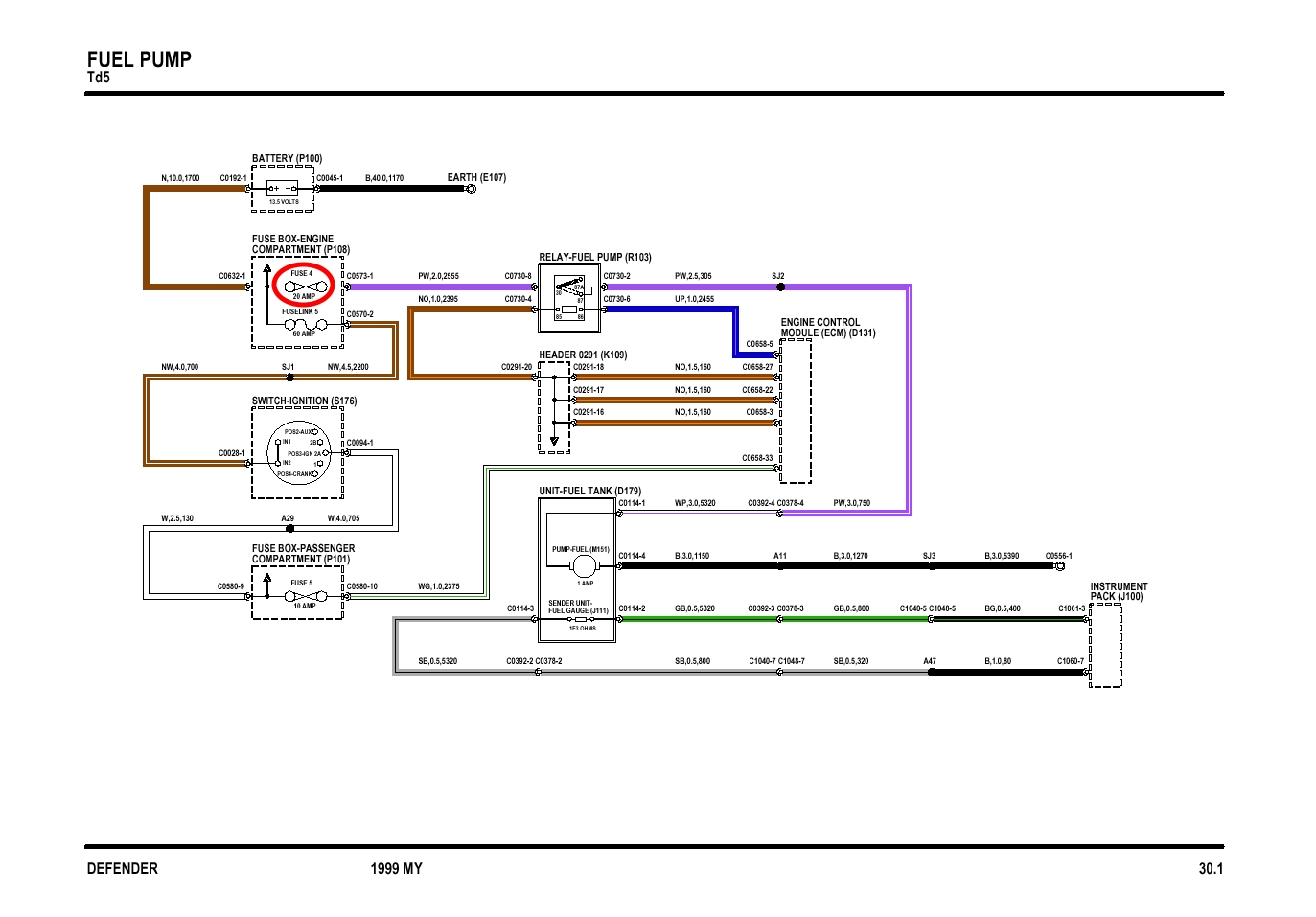The width and height of the screenshot is (1316, 917).
Task: Click the Unit-Fuel Tank (D179) heading
Action: (x=589, y=491)
